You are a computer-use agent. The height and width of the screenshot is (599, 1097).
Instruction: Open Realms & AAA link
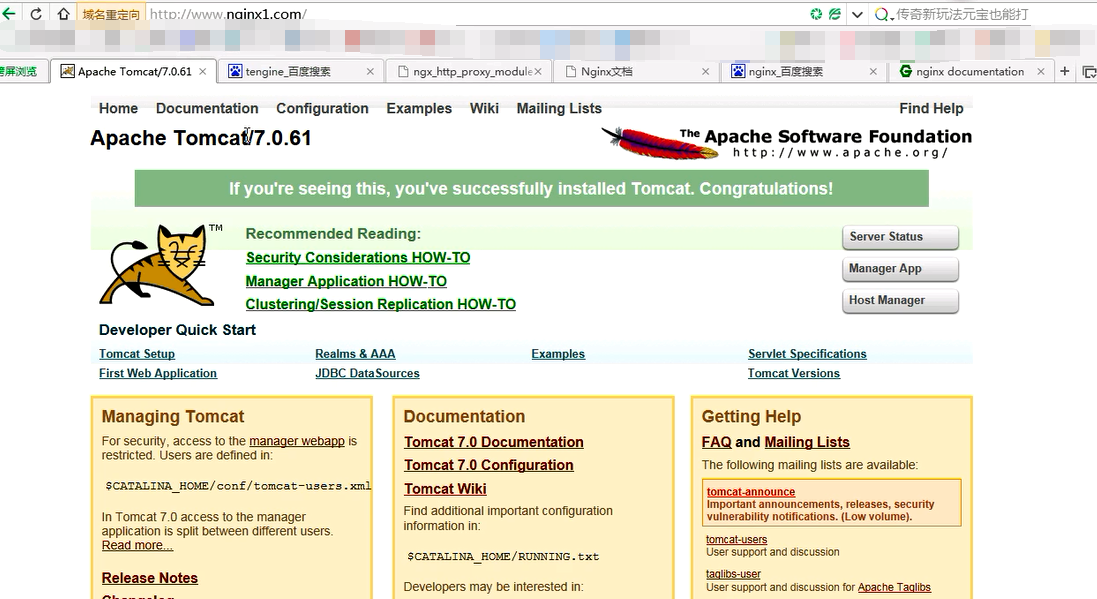[355, 354]
